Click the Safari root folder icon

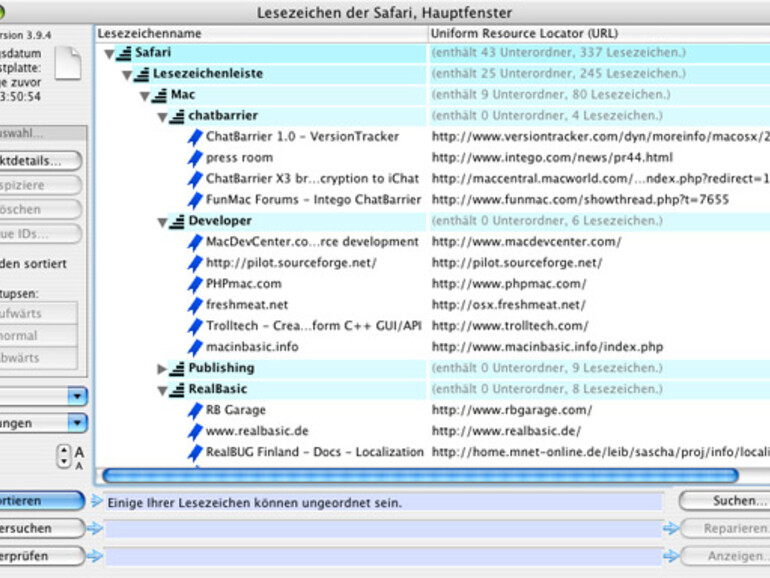[124, 53]
